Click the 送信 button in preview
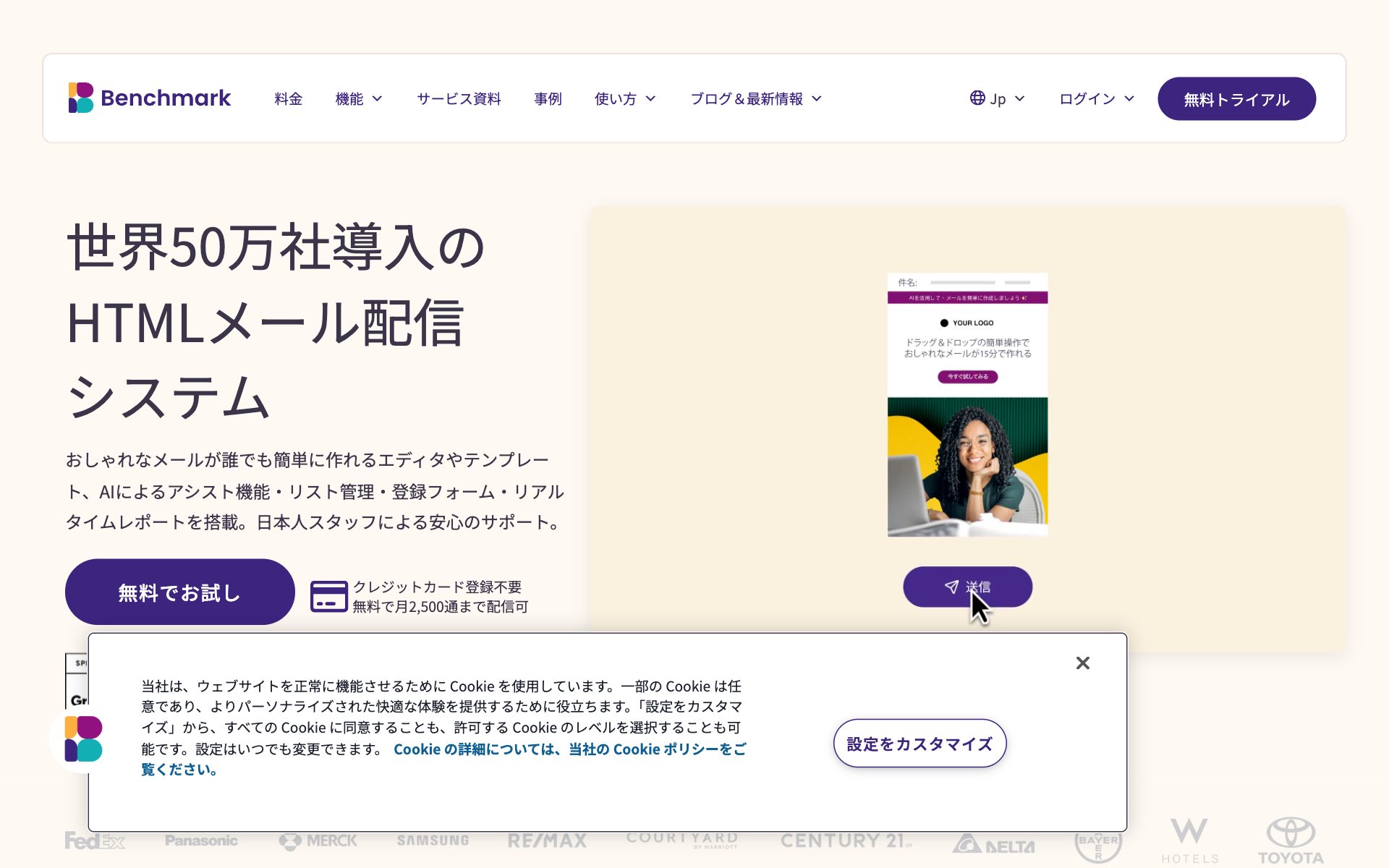 [967, 587]
